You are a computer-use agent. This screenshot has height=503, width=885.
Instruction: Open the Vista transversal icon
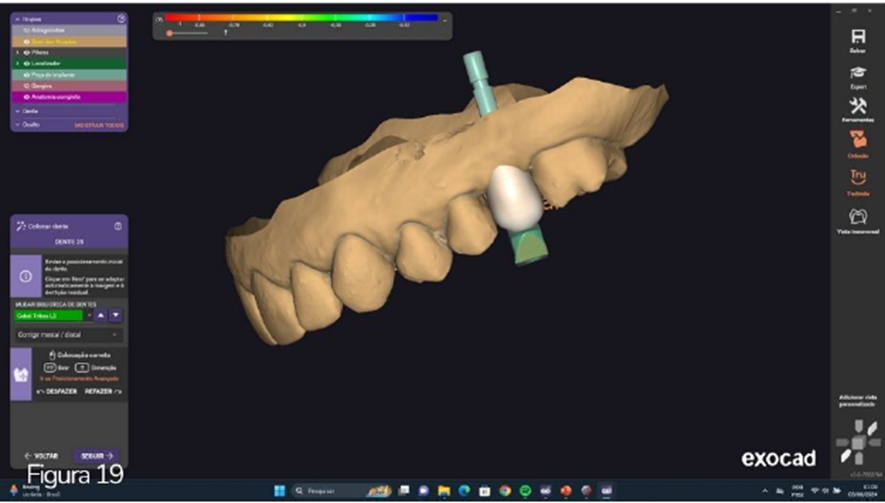(x=857, y=217)
